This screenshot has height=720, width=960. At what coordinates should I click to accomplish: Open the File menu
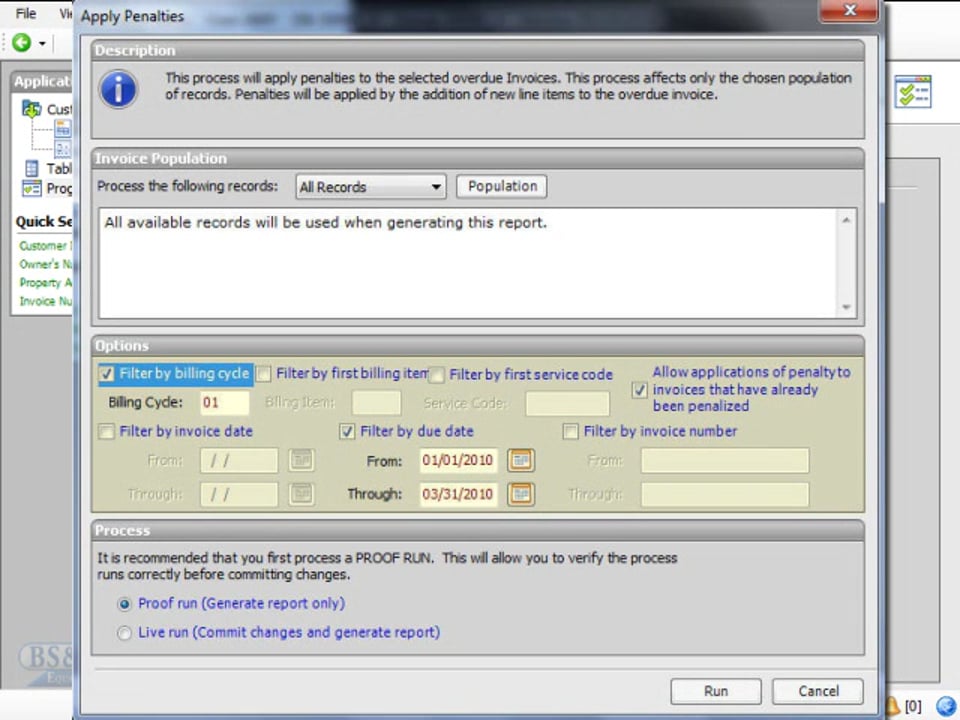[26, 13]
